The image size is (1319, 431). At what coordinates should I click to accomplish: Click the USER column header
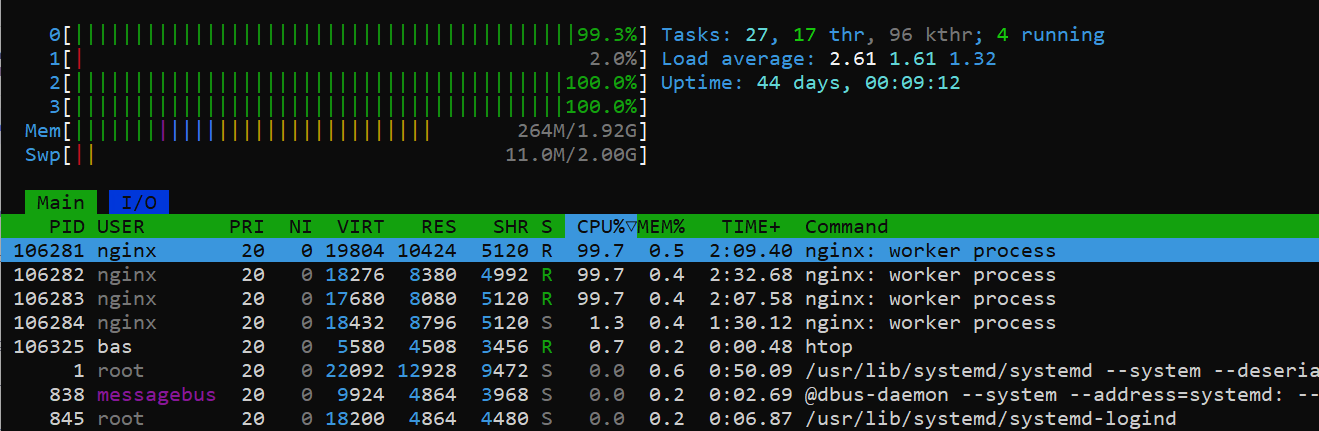(x=121, y=227)
